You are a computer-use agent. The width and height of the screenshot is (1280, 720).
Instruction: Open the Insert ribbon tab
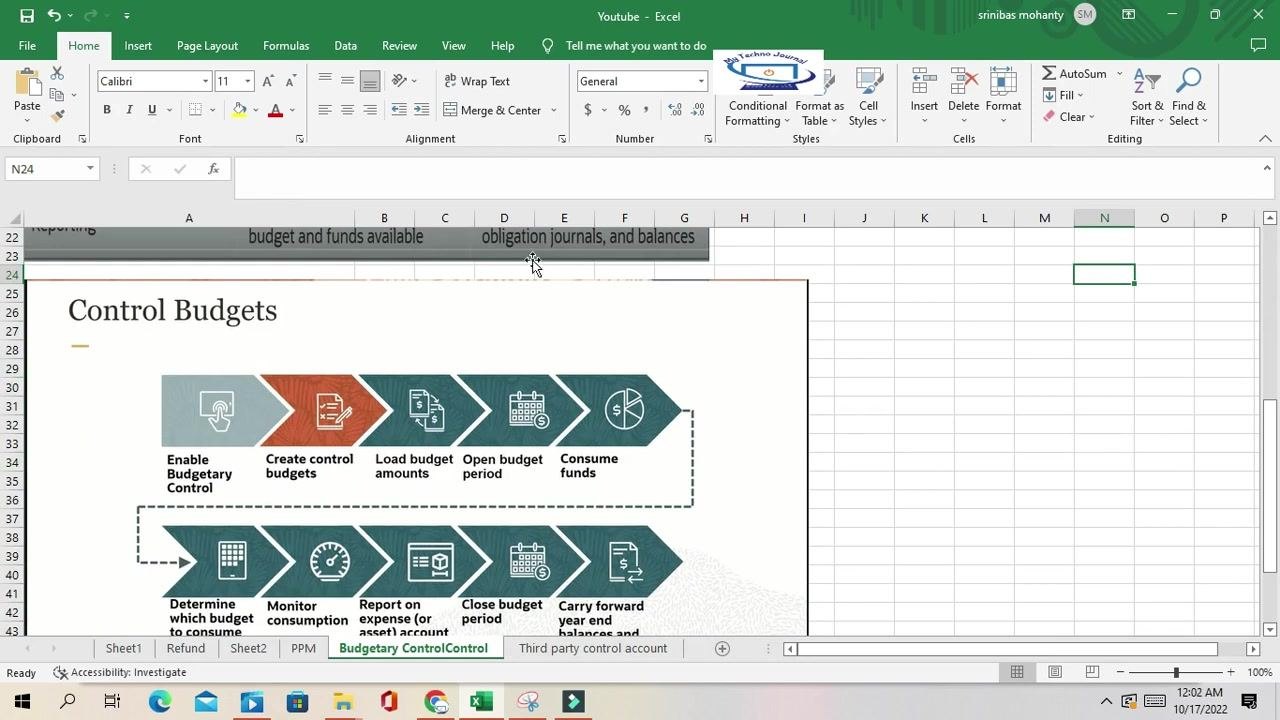138,46
